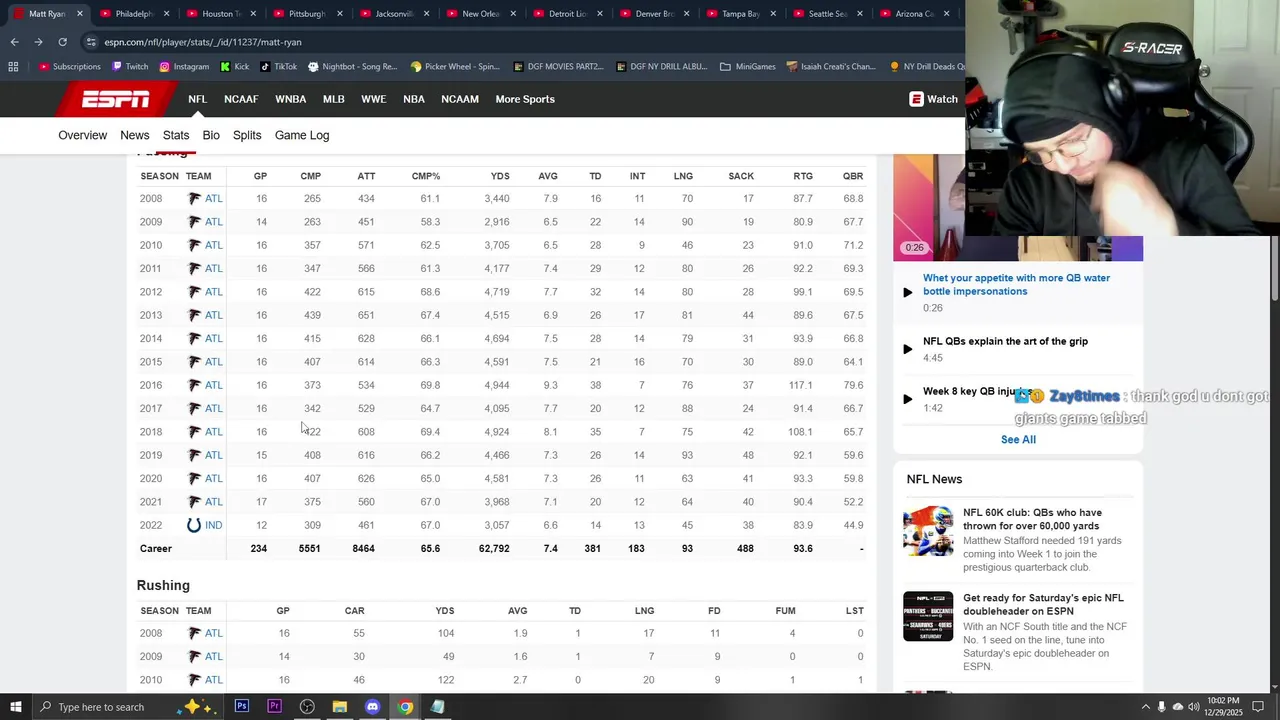Reload the ESPN page

point(62,42)
